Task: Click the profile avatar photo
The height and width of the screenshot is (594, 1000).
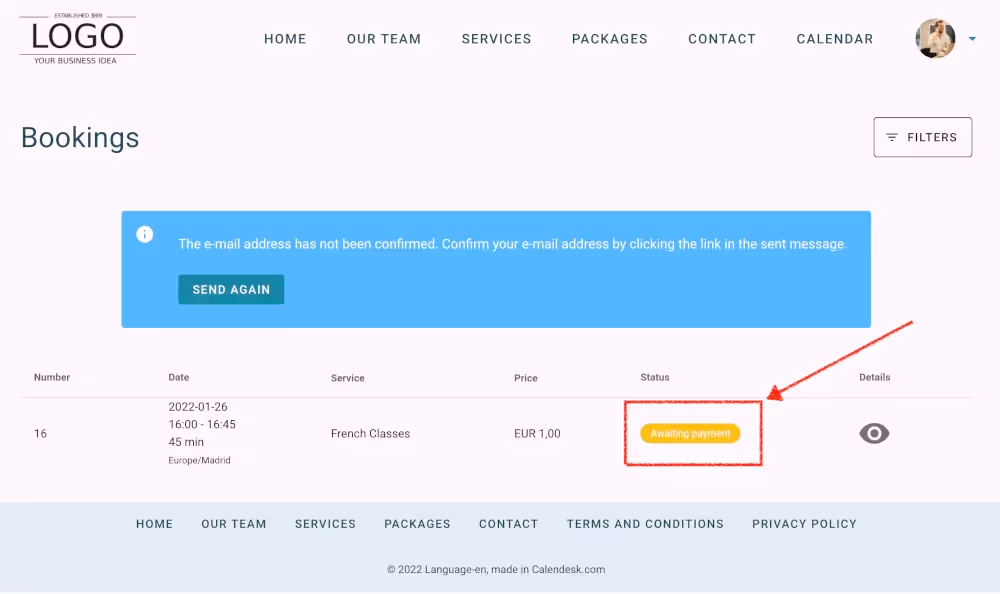Action: 935,38
